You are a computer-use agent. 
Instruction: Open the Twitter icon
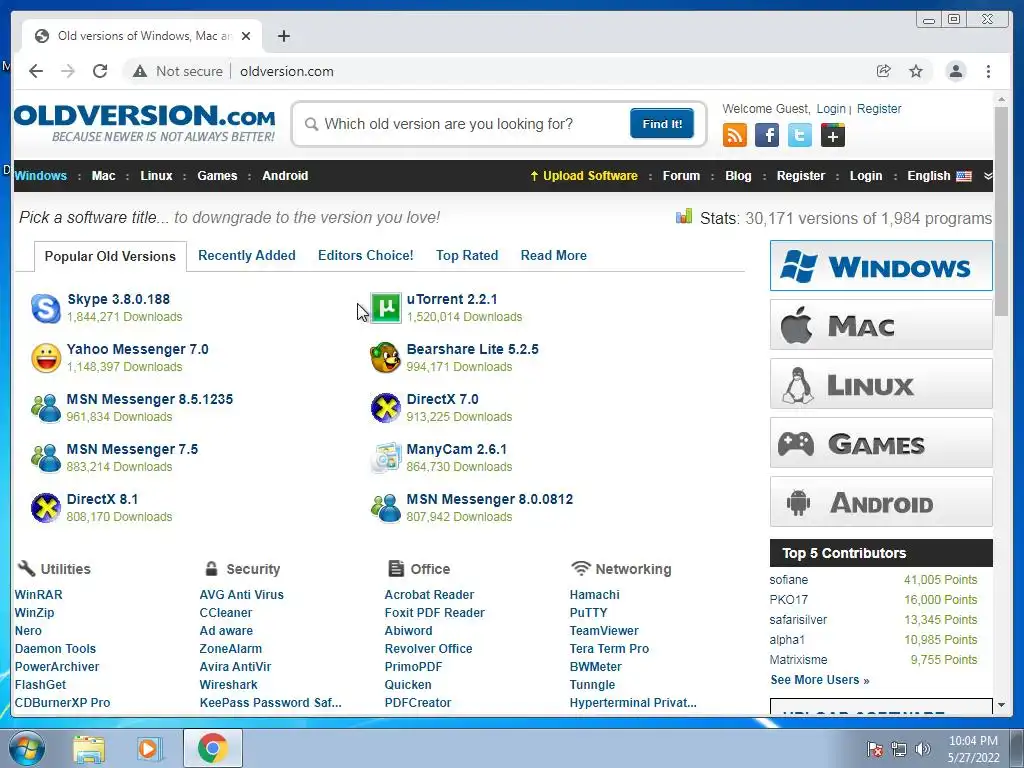(799, 135)
